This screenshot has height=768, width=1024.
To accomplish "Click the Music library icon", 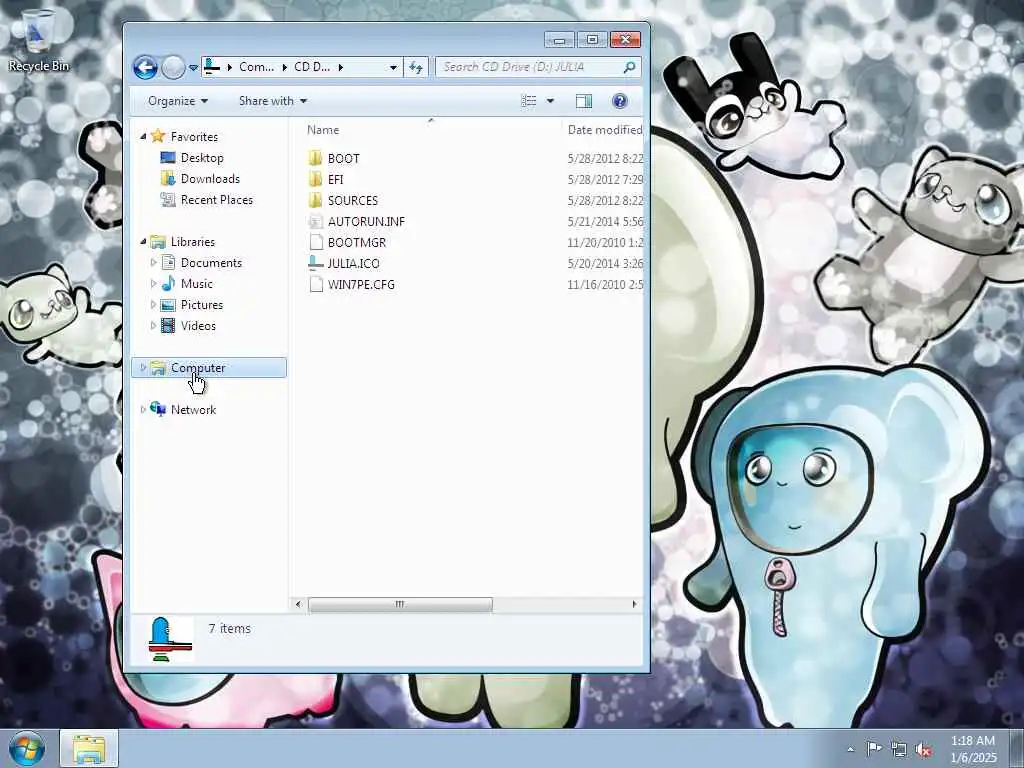I will 168,283.
